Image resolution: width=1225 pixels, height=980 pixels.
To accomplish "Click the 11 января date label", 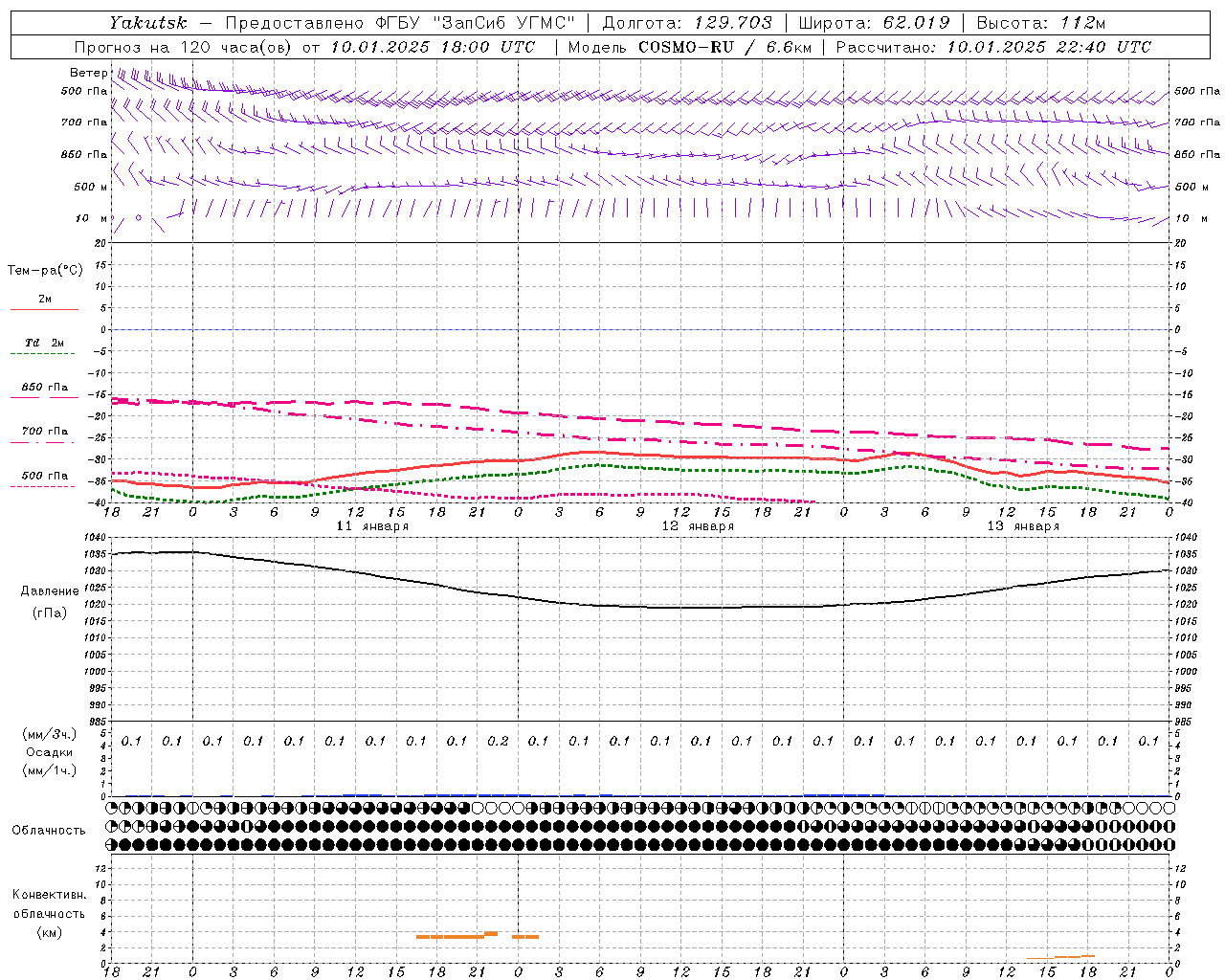I will tap(372, 526).
